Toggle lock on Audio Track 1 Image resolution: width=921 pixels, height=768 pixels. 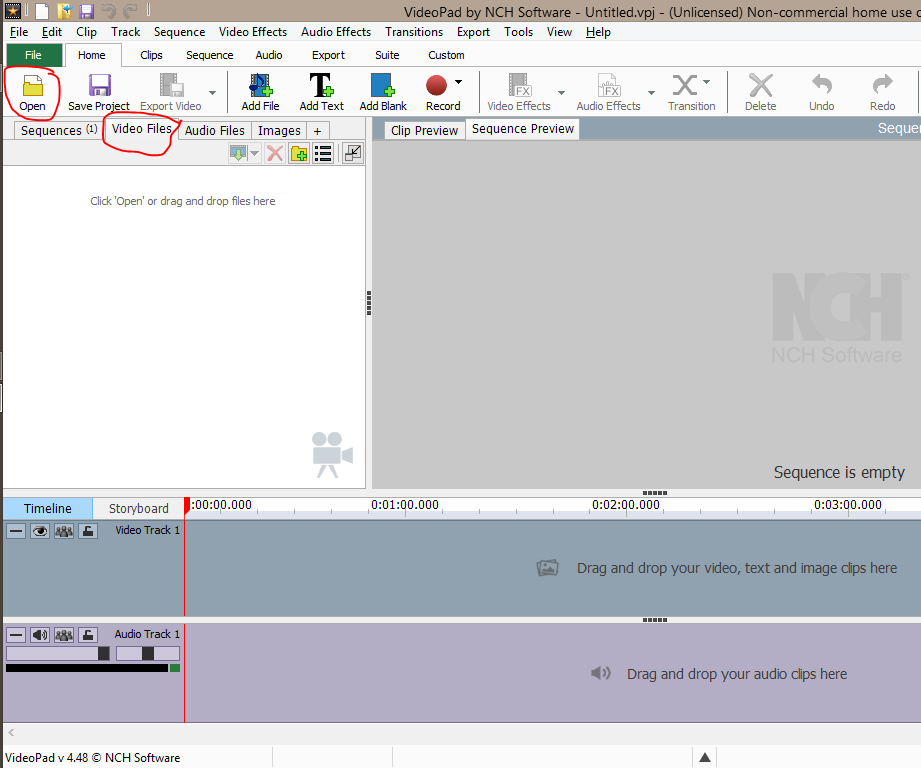tap(88, 635)
